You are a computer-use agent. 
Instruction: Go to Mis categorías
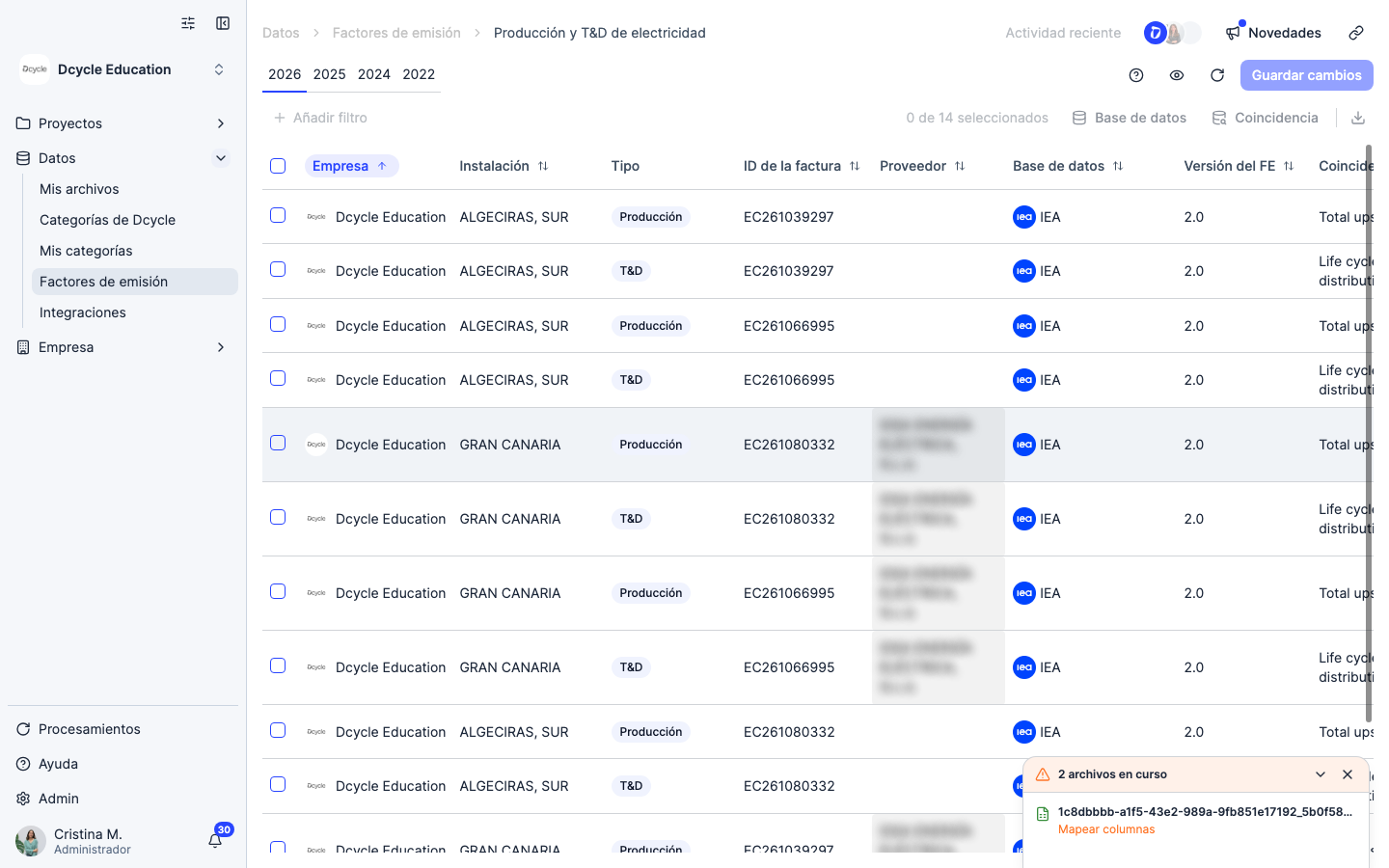pos(135,251)
